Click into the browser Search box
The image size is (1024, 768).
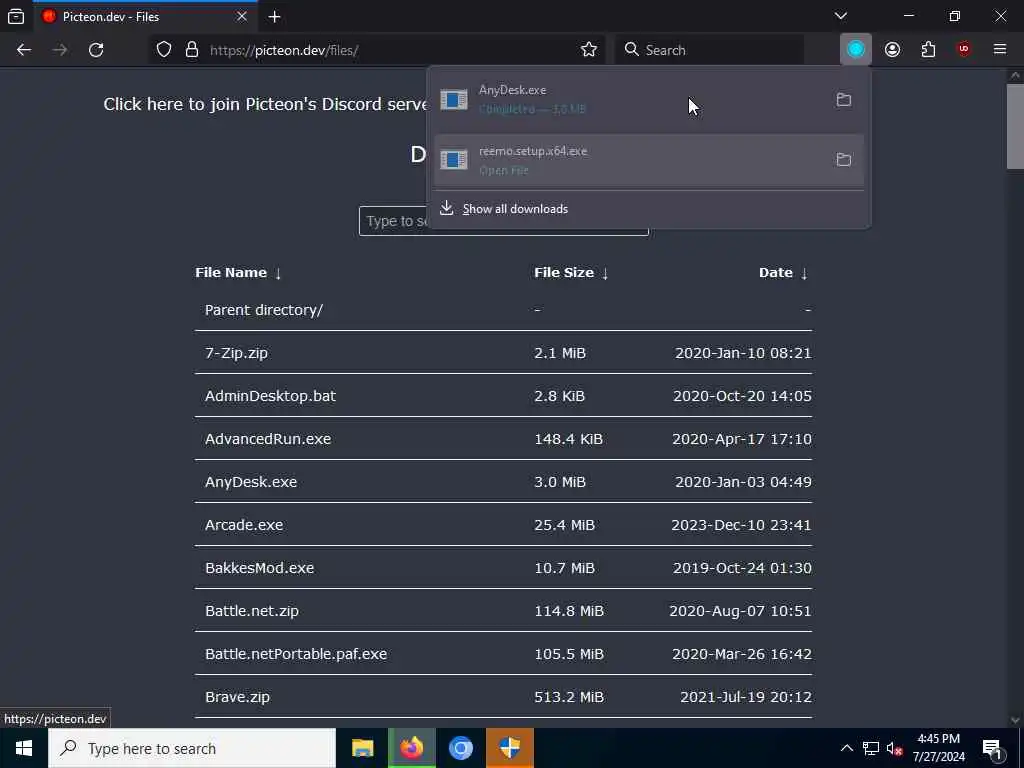click(x=709, y=50)
